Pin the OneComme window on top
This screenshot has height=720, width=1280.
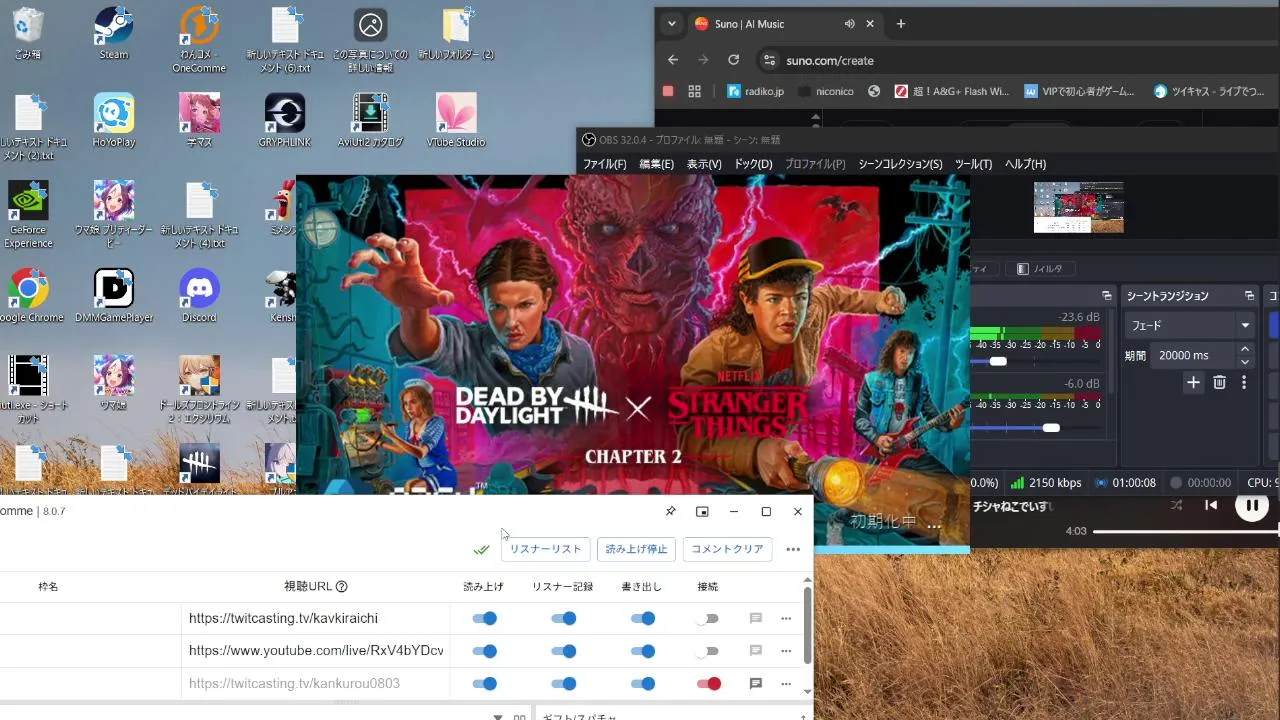tap(670, 511)
